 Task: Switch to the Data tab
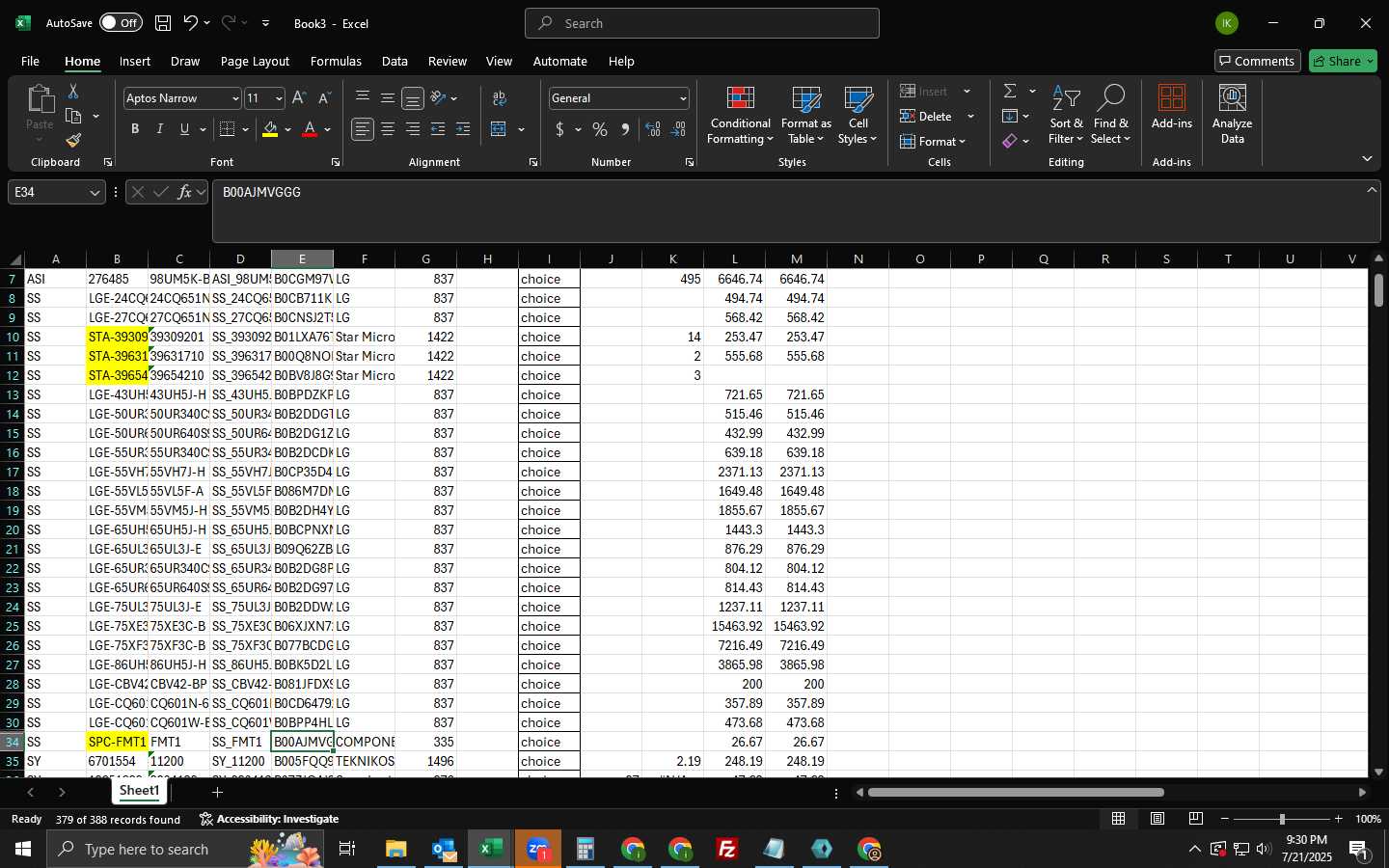pos(395,61)
